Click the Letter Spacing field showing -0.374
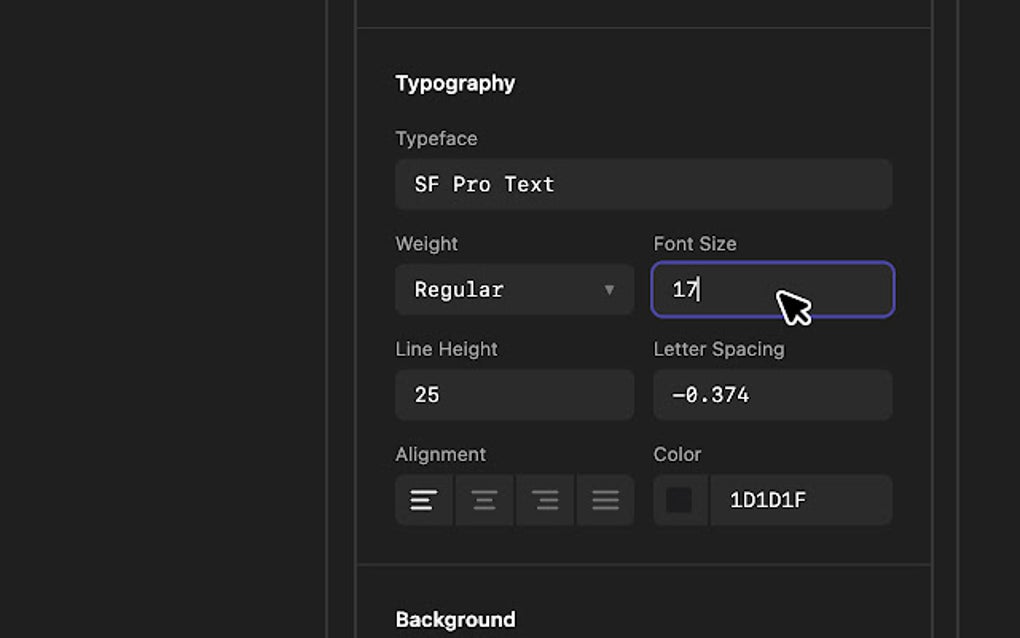Screen dimensions: 1020x638 772,395
